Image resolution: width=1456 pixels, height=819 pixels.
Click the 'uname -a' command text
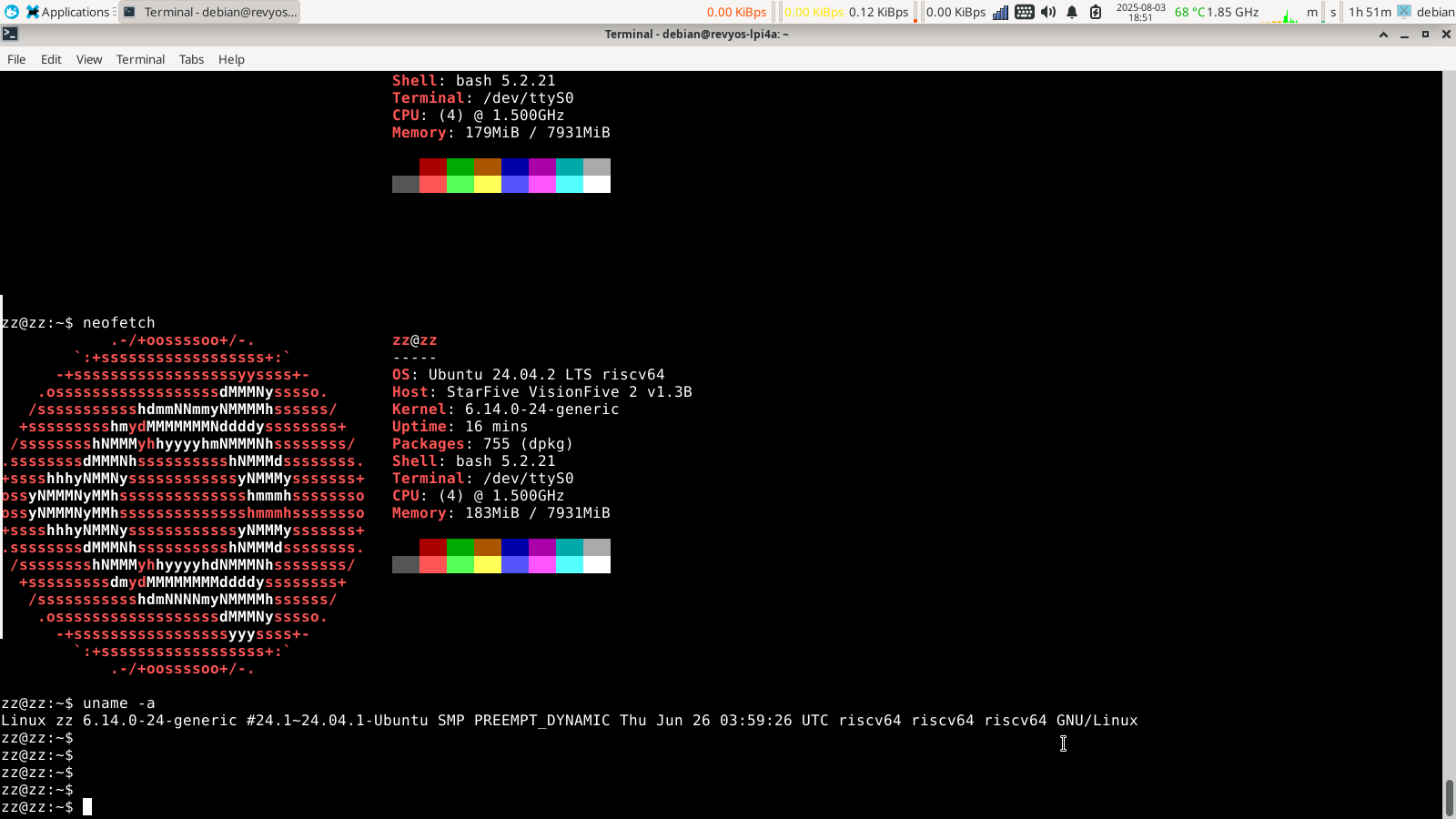point(119,703)
